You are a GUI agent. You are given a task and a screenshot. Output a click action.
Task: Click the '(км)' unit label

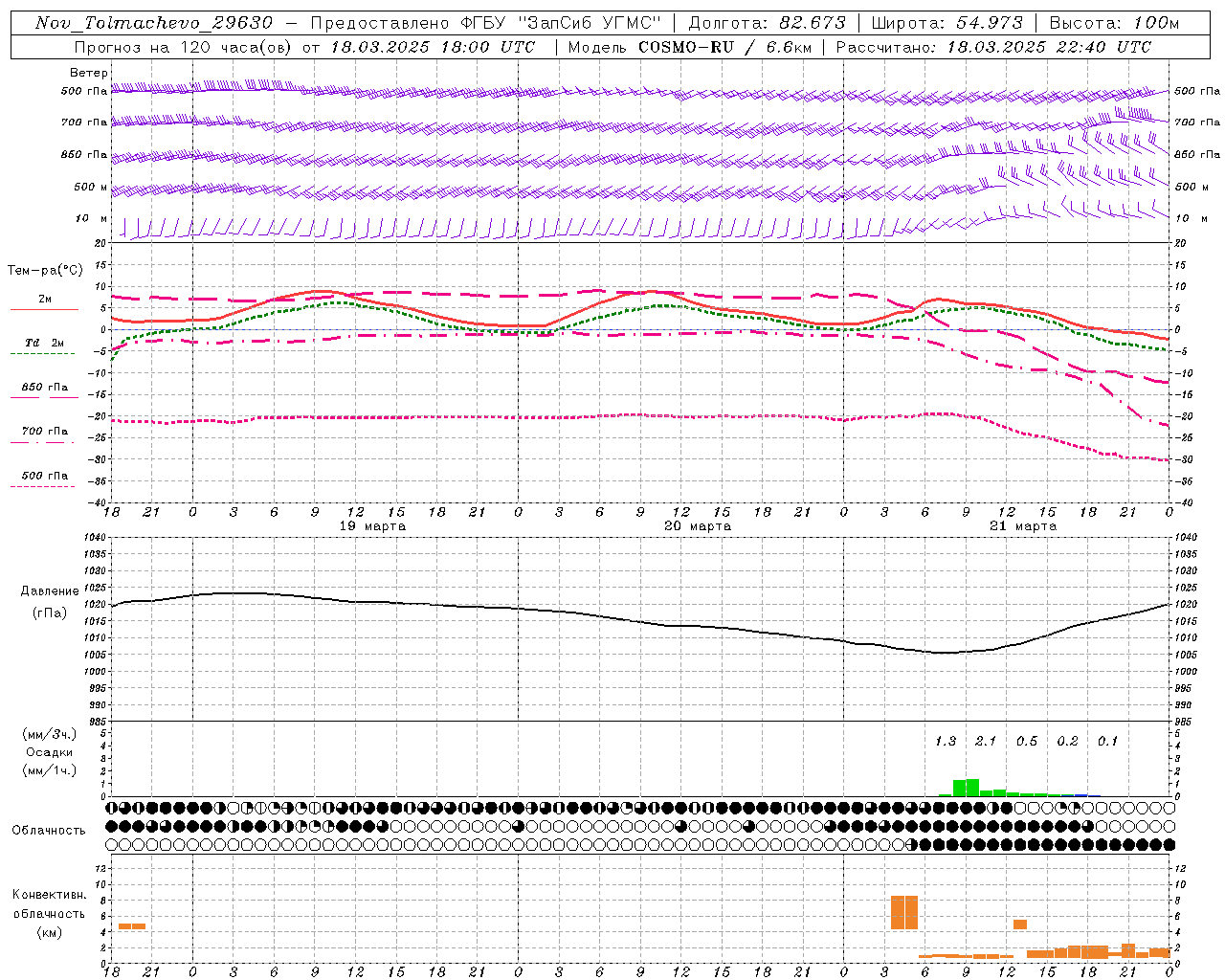50,932
